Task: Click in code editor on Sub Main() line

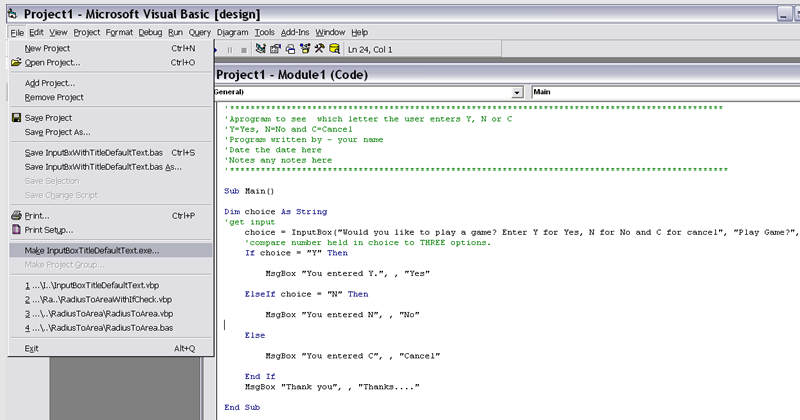Action: pyautogui.click(x=249, y=190)
